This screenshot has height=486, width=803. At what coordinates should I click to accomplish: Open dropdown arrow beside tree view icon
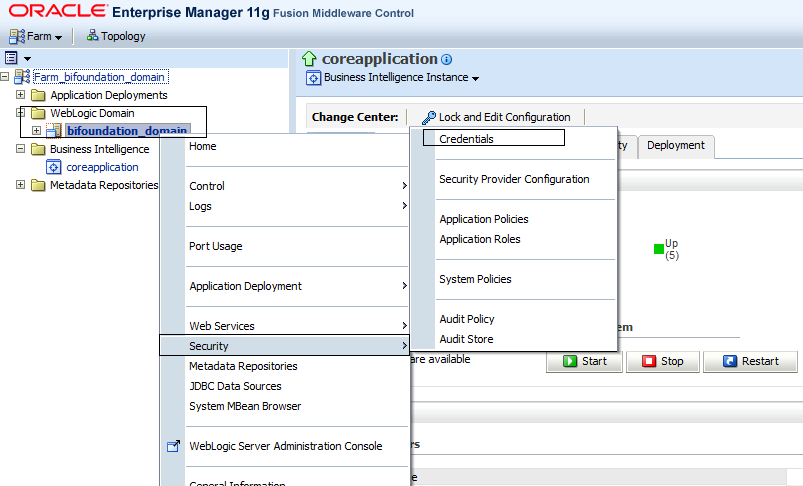[x=27, y=59]
